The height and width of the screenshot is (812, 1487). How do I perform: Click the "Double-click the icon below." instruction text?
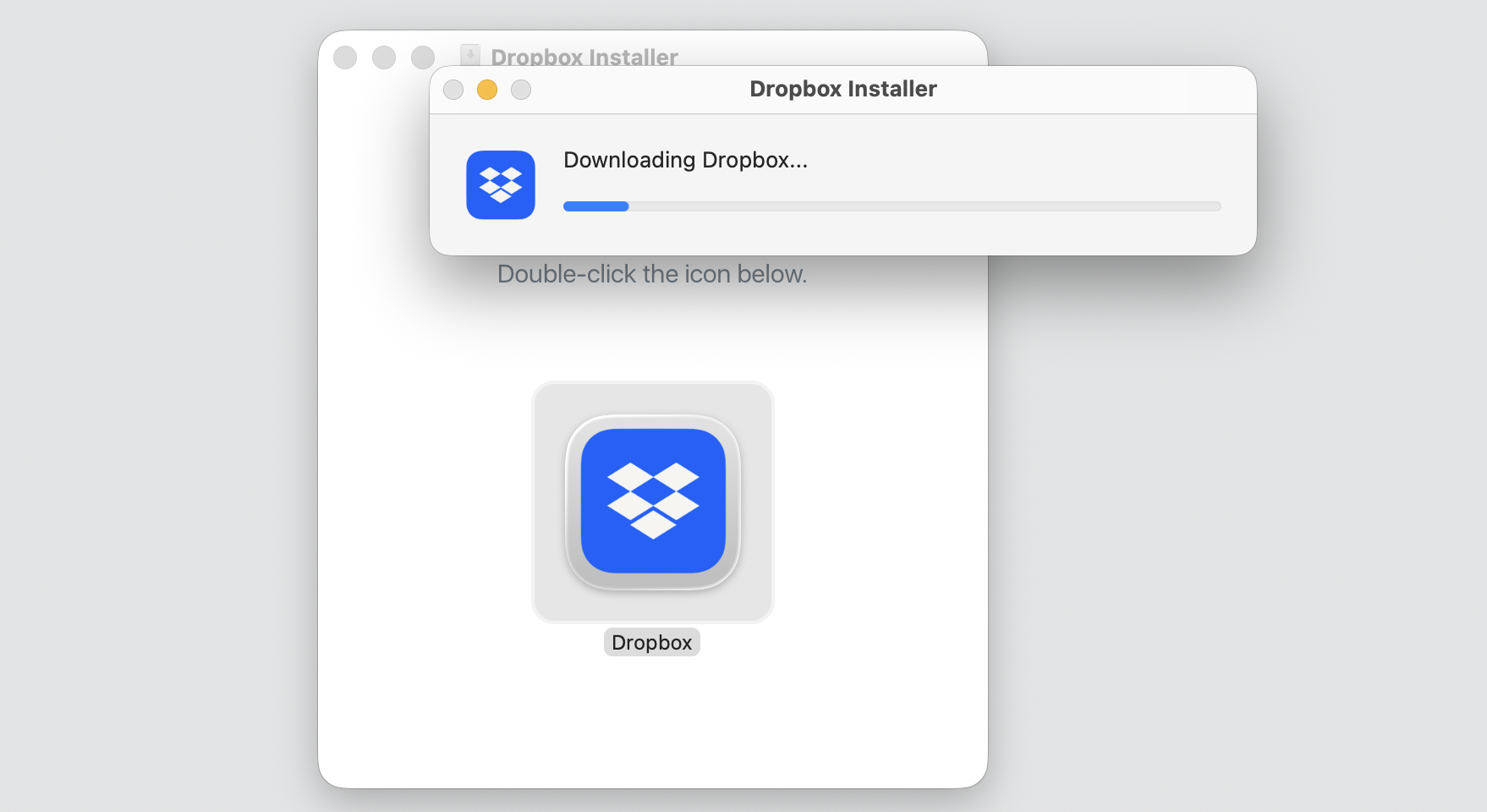(x=652, y=274)
